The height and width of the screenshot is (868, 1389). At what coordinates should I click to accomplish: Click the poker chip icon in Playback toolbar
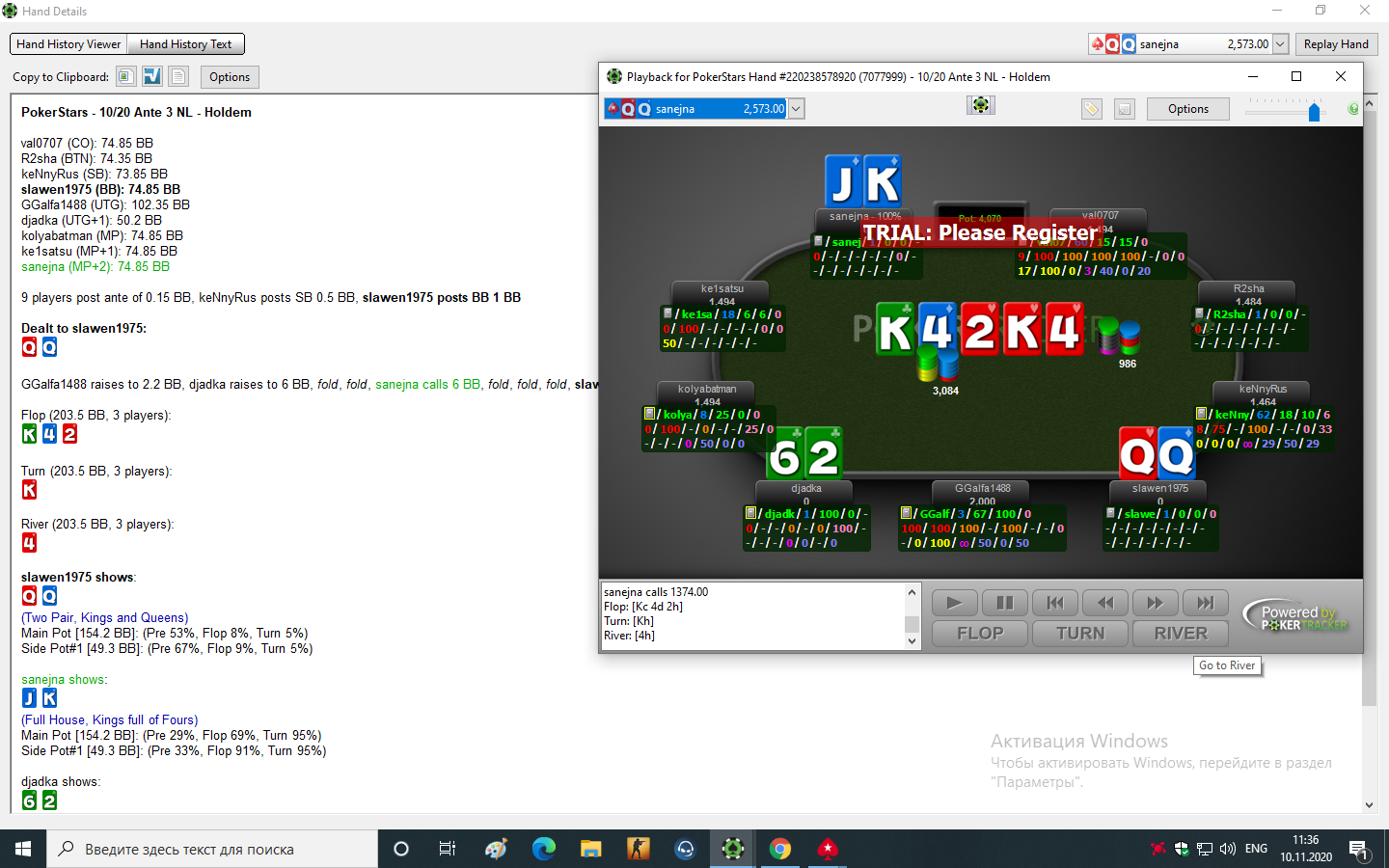click(x=981, y=105)
